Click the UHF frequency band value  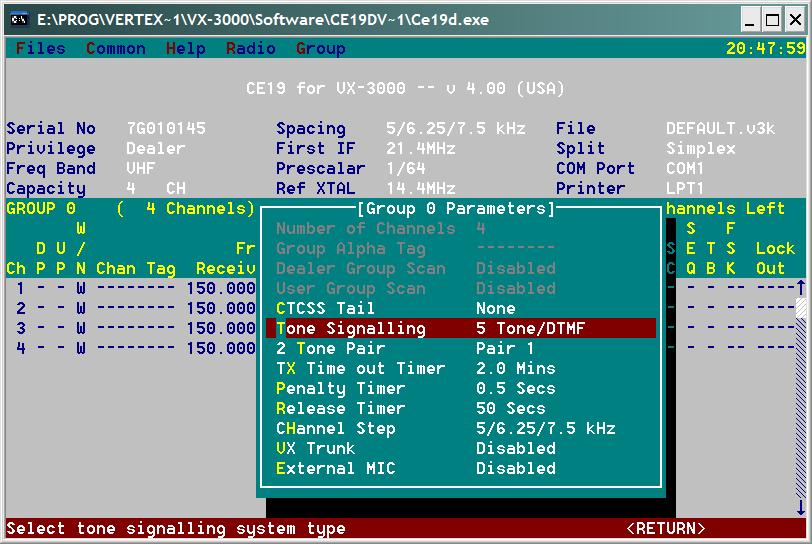click(140, 168)
